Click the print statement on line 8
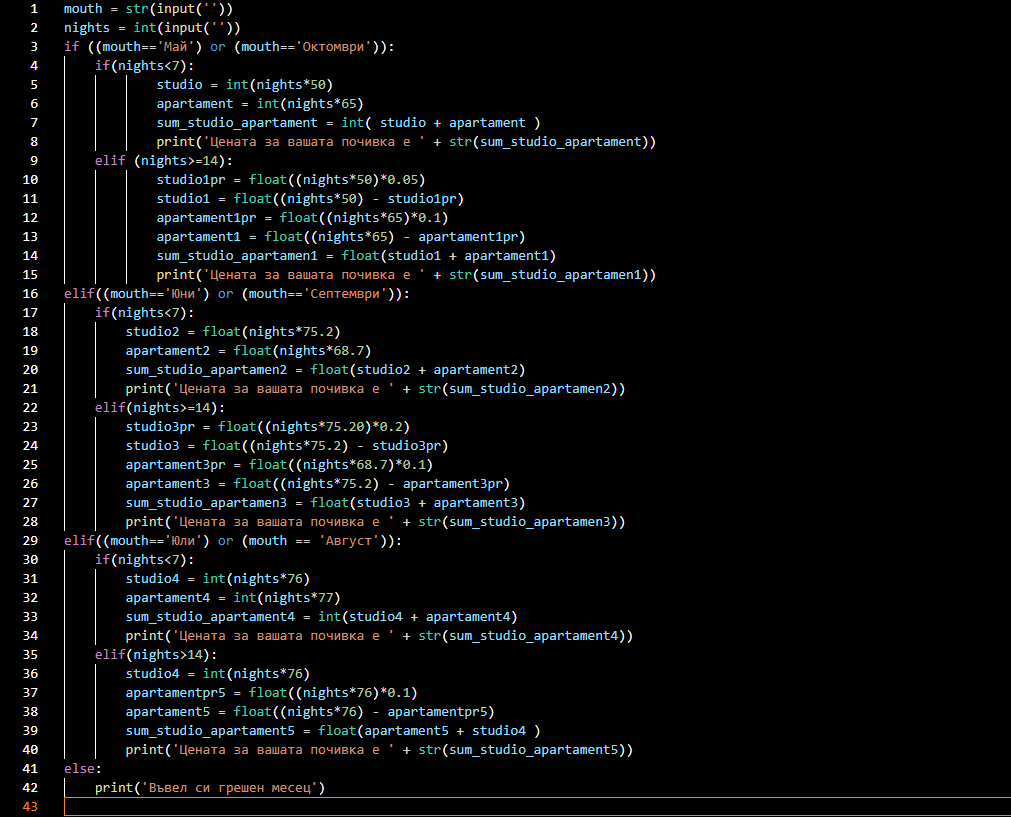Image resolution: width=1011 pixels, height=817 pixels. point(406,142)
